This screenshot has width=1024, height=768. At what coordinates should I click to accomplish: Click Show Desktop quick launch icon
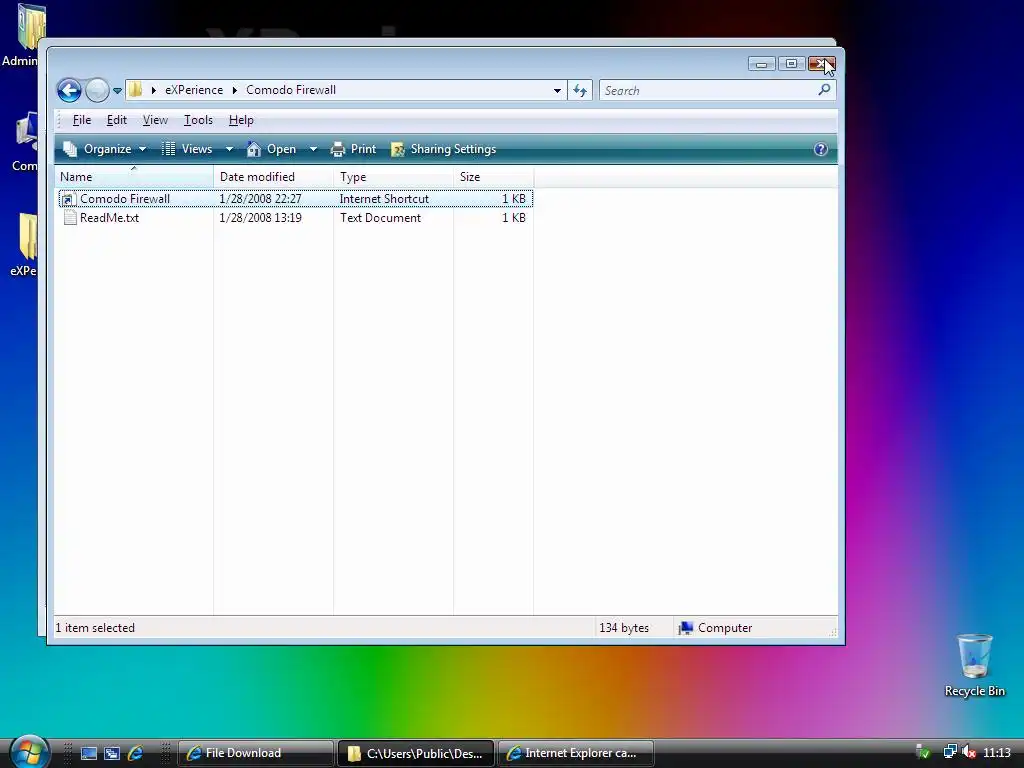click(89, 754)
